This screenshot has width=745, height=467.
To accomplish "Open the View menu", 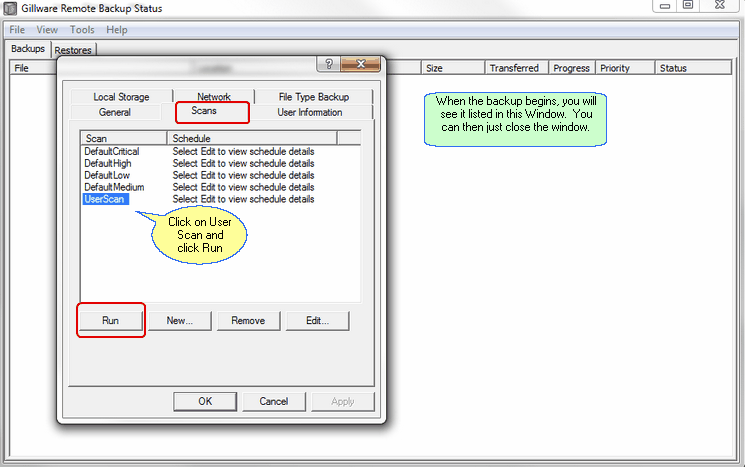I will (x=47, y=30).
